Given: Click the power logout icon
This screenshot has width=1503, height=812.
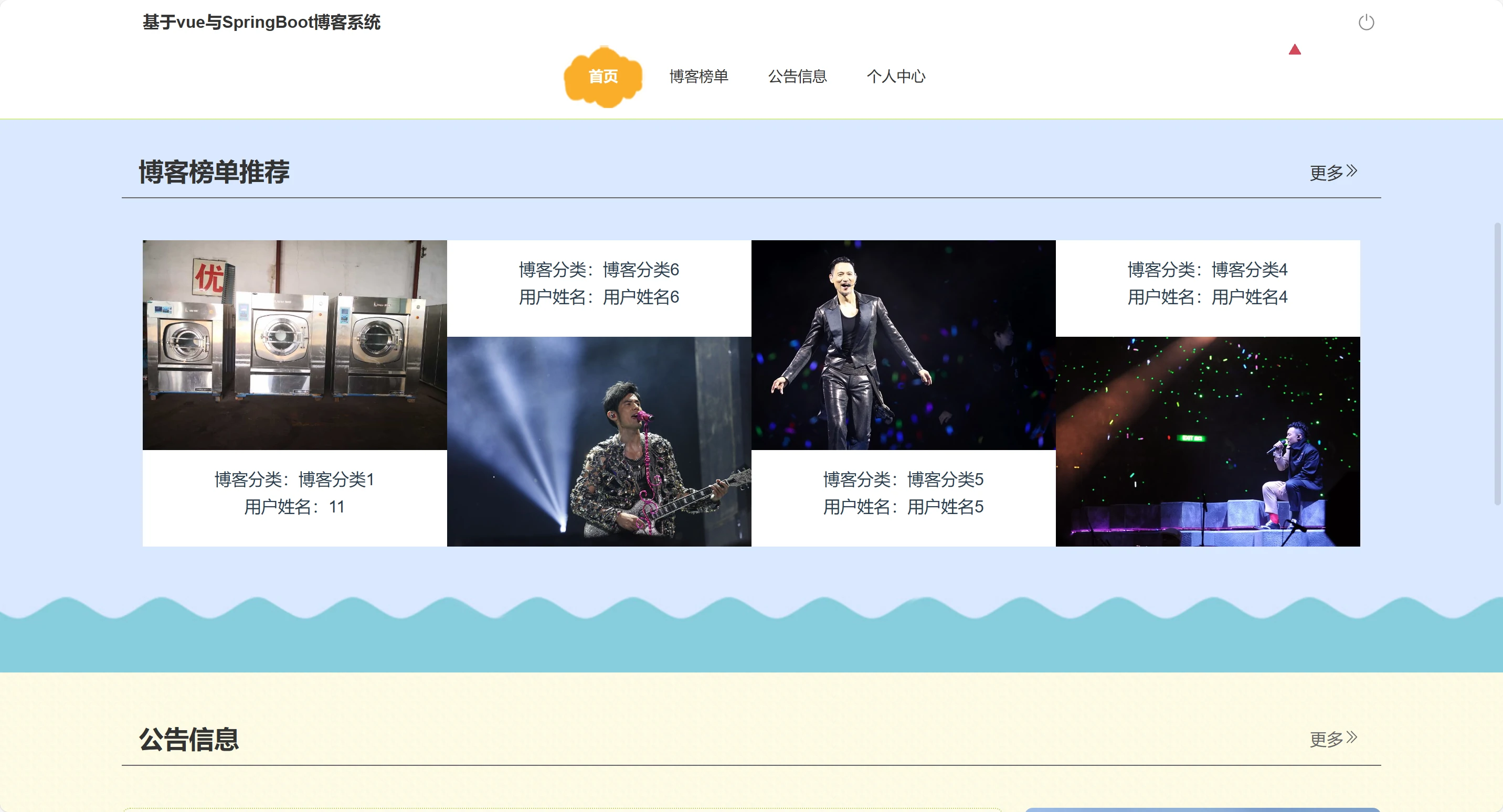Looking at the screenshot, I should [1366, 23].
